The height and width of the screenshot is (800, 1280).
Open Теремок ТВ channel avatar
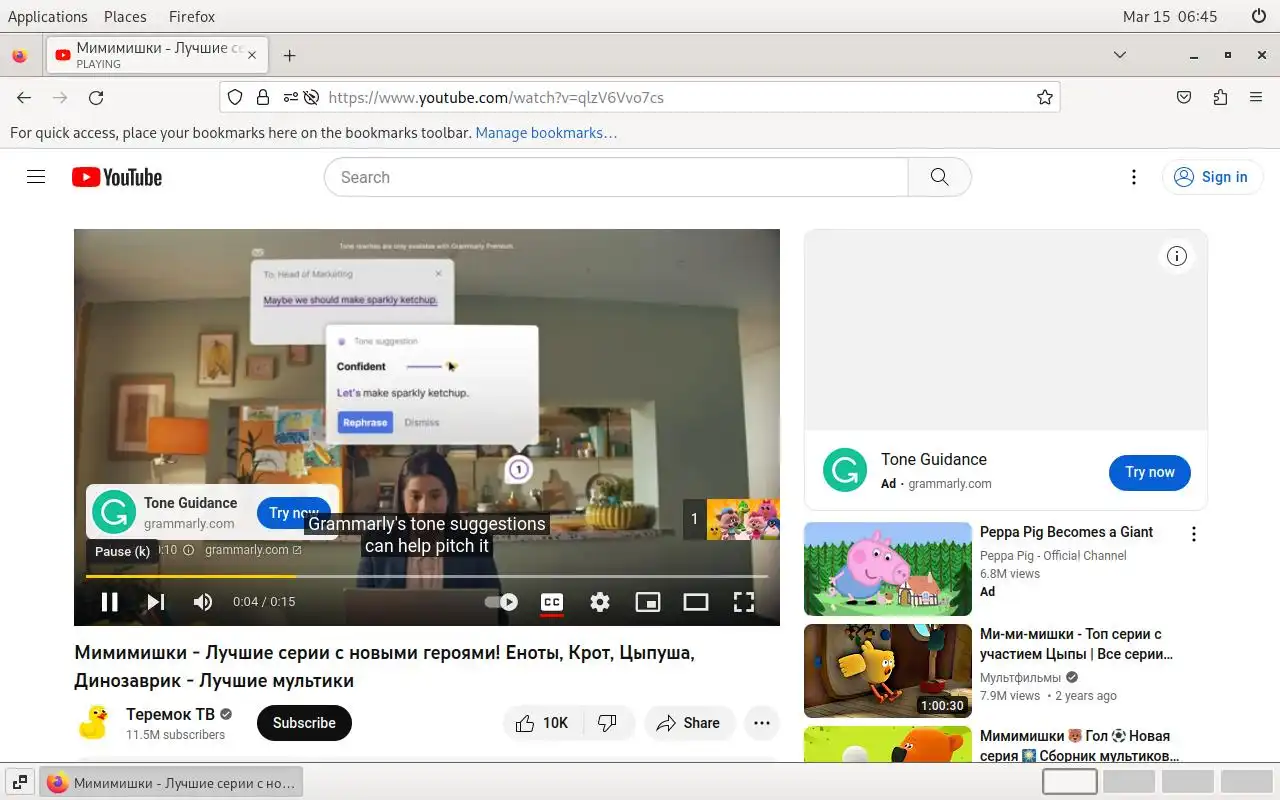click(94, 723)
